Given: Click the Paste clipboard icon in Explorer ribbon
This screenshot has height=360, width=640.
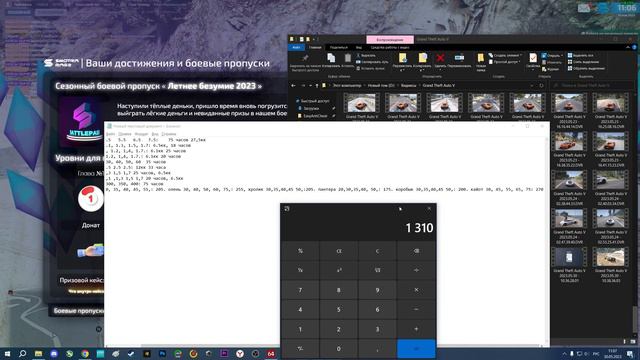Looking at the screenshot, I should pos(348,58).
